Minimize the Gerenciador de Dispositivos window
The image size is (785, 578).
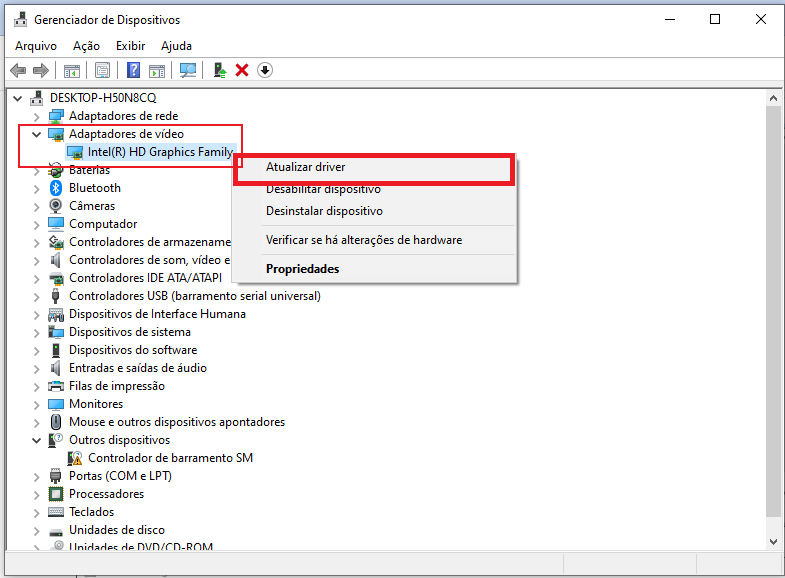(670, 20)
